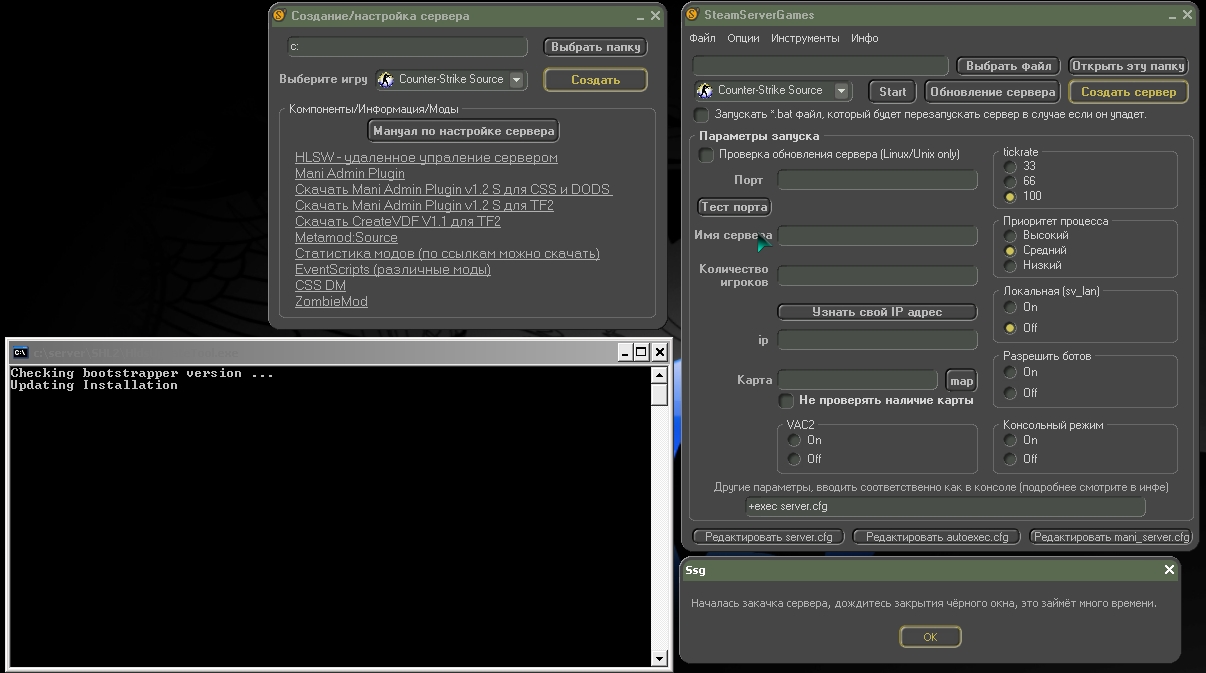
Task: Click the command prompt window system icon
Action: point(20,352)
